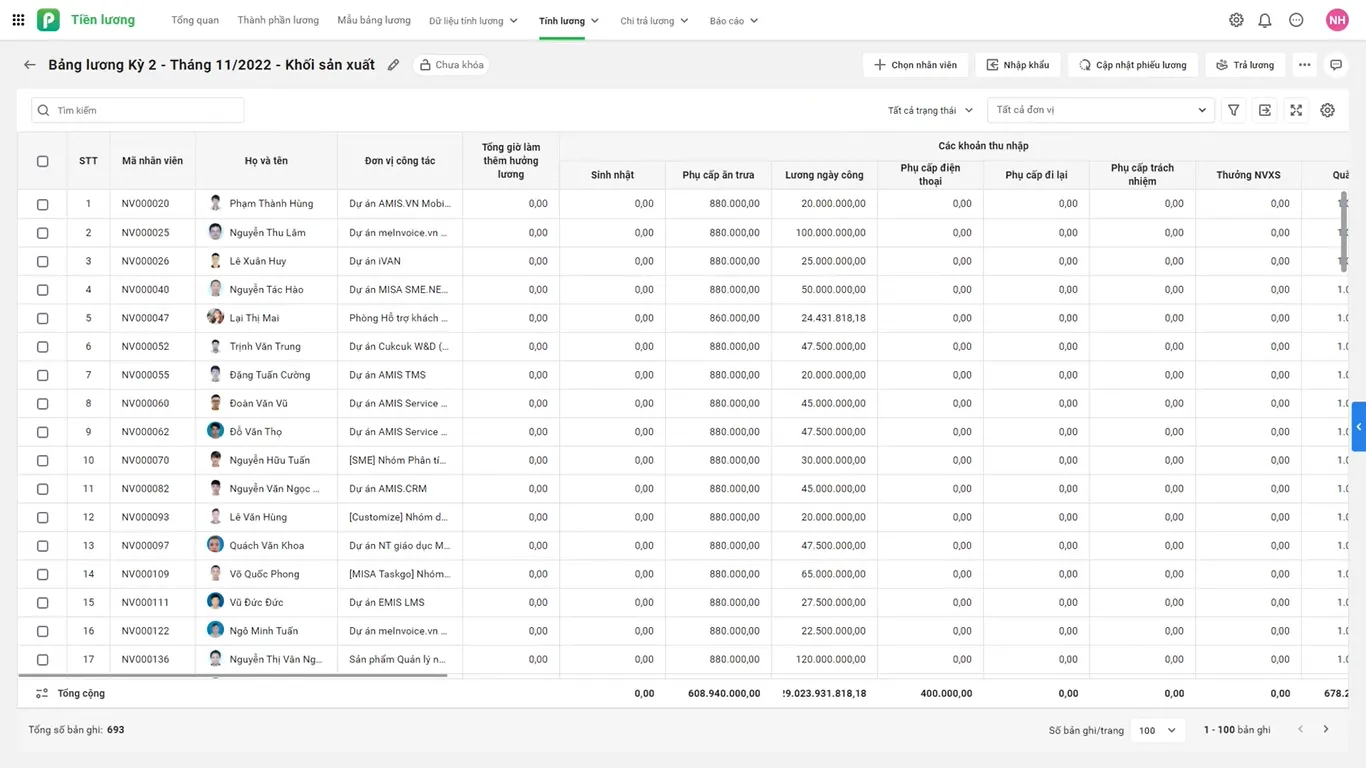Toggle the select-all header checkbox

(x=42, y=161)
